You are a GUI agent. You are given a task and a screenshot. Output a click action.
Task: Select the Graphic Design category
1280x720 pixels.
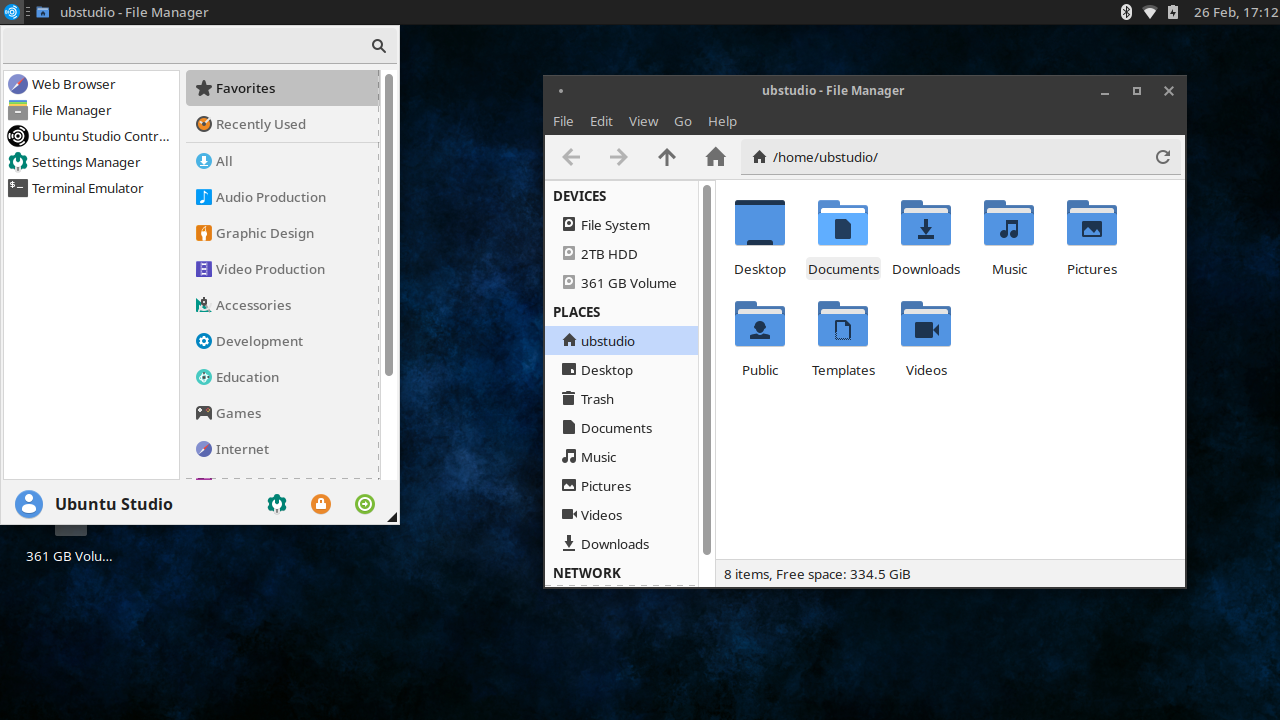pyautogui.click(x=264, y=233)
